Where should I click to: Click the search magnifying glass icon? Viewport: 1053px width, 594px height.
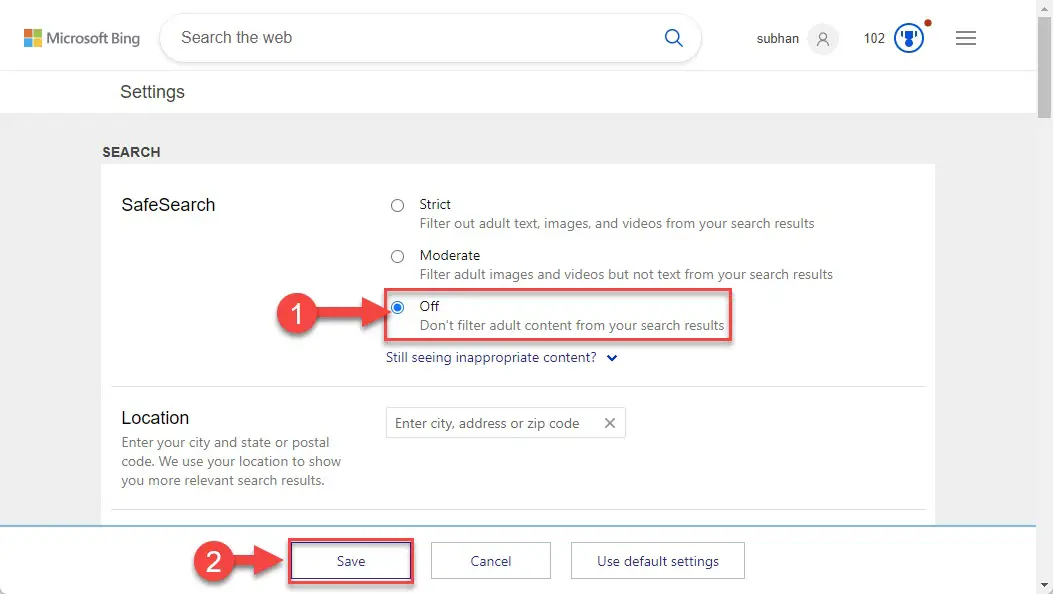[673, 37]
